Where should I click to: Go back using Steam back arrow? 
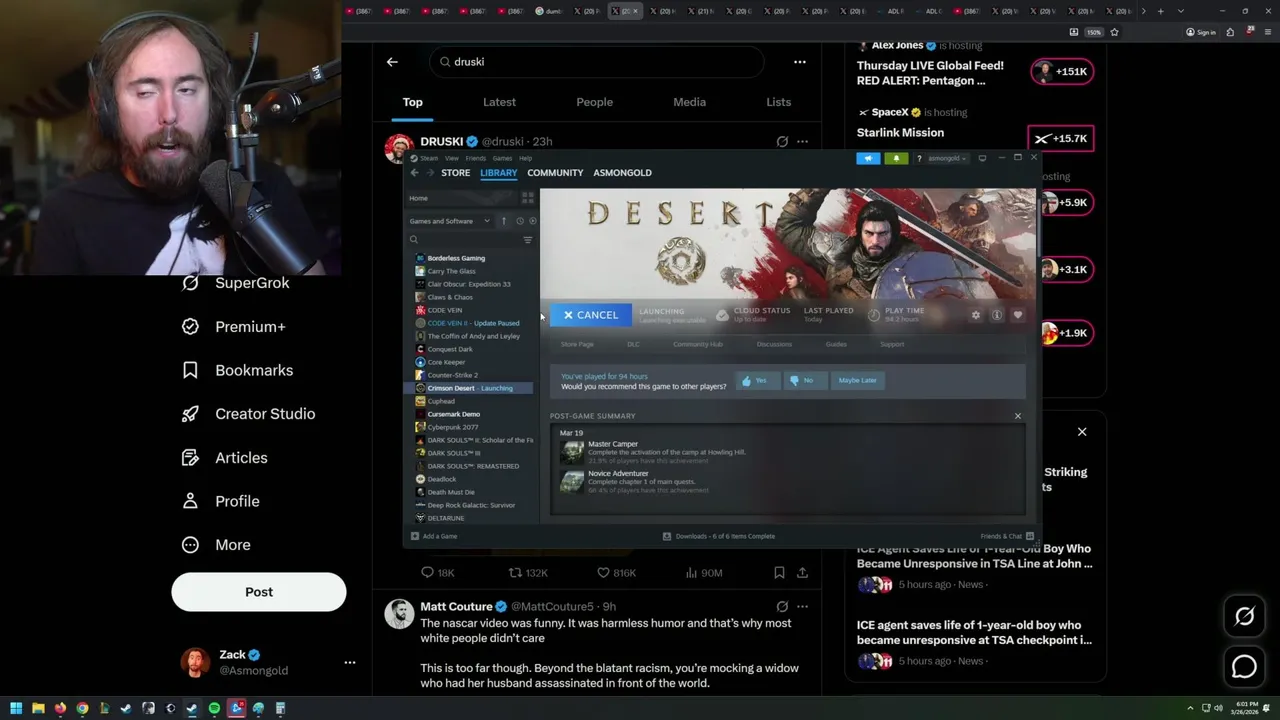tap(415, 173)
